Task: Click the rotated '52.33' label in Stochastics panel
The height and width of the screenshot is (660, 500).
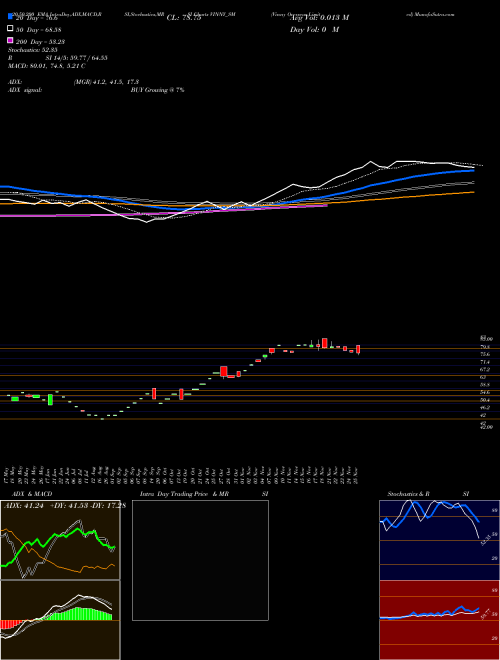Action: click(x=486, y=540)
